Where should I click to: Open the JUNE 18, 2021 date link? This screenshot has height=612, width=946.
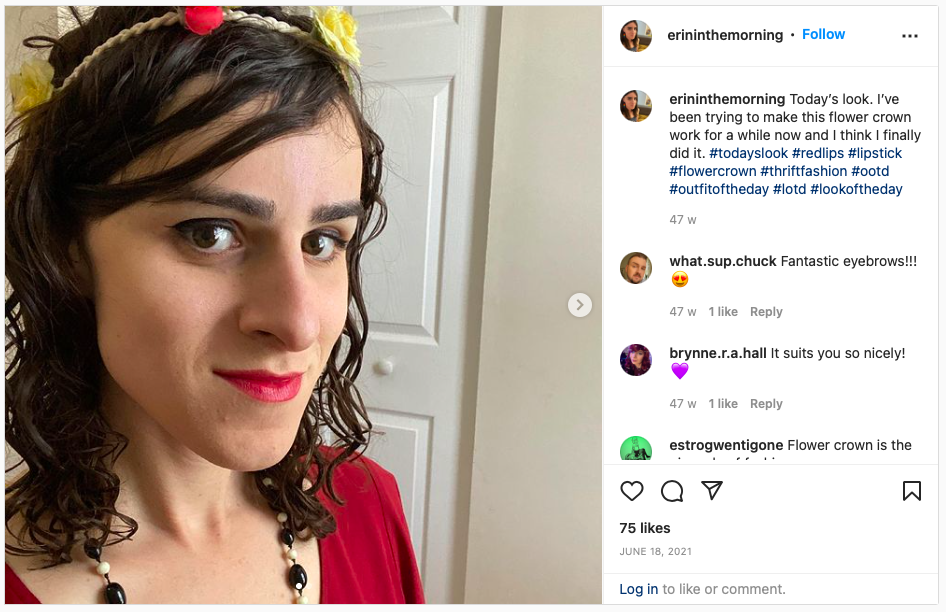point(655,552)
